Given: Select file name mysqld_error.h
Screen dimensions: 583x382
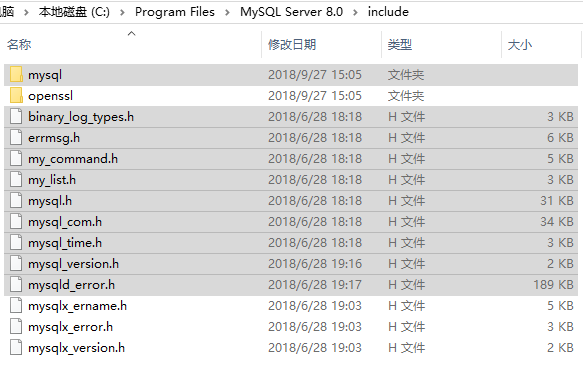Looking at the screenshot, I should [x=71, y=285].
